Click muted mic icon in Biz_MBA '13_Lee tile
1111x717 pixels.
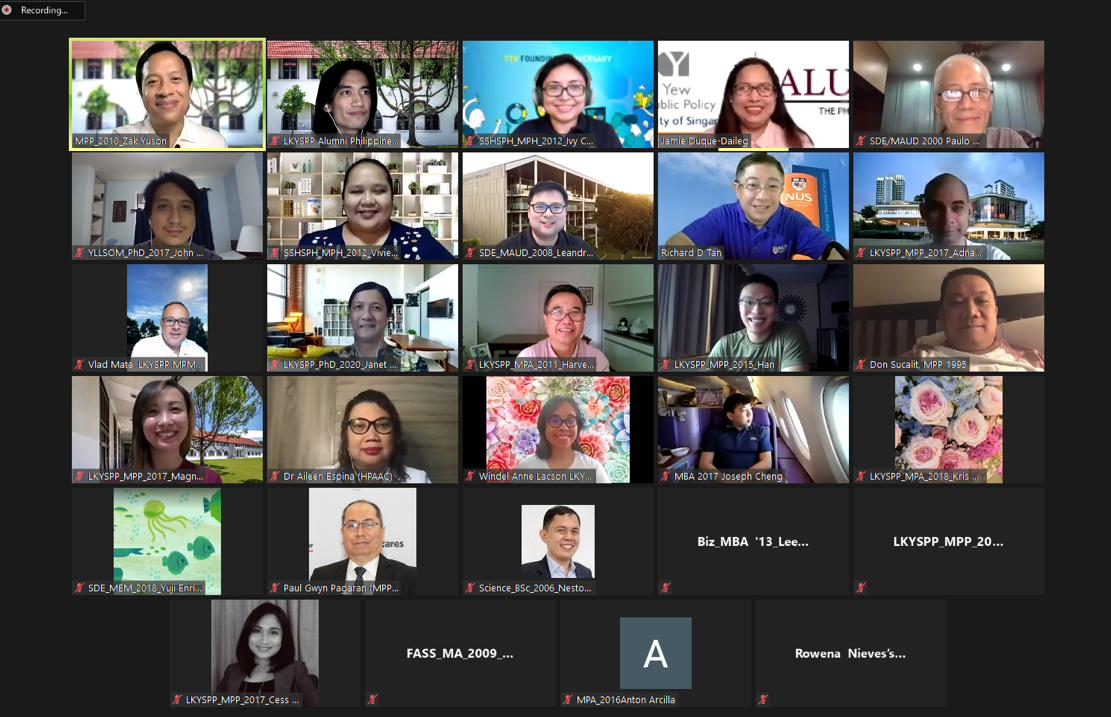(x=665, y=588)
